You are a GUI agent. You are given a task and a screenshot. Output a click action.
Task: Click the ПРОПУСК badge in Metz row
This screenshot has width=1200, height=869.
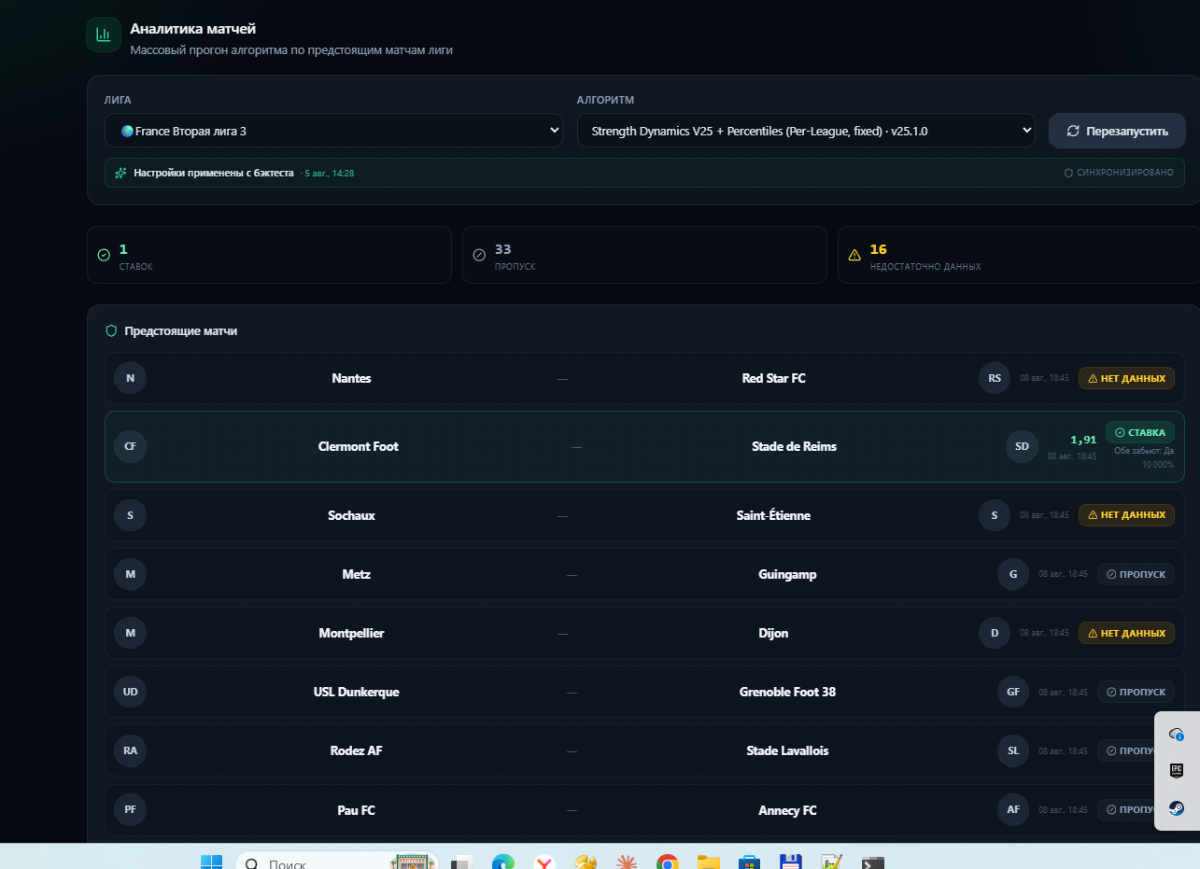tap(1135, 574)
